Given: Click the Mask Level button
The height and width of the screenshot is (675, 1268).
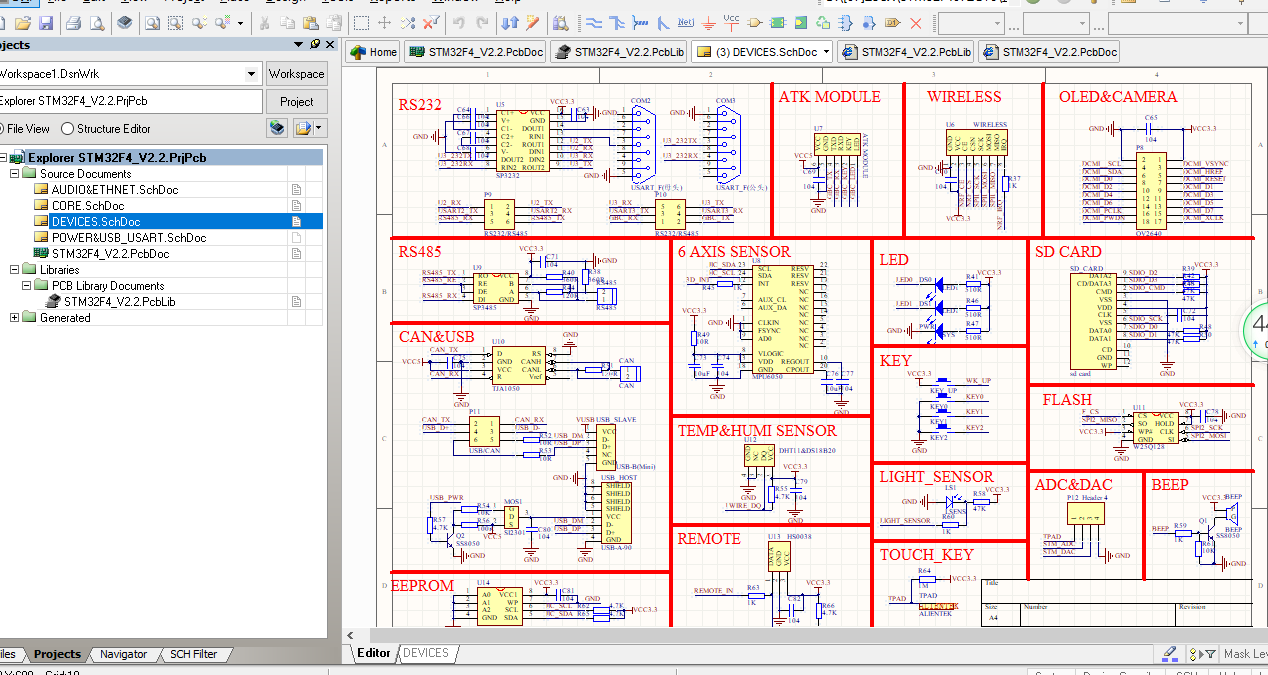Looking at the screenshot, I should click(1243, 654).
